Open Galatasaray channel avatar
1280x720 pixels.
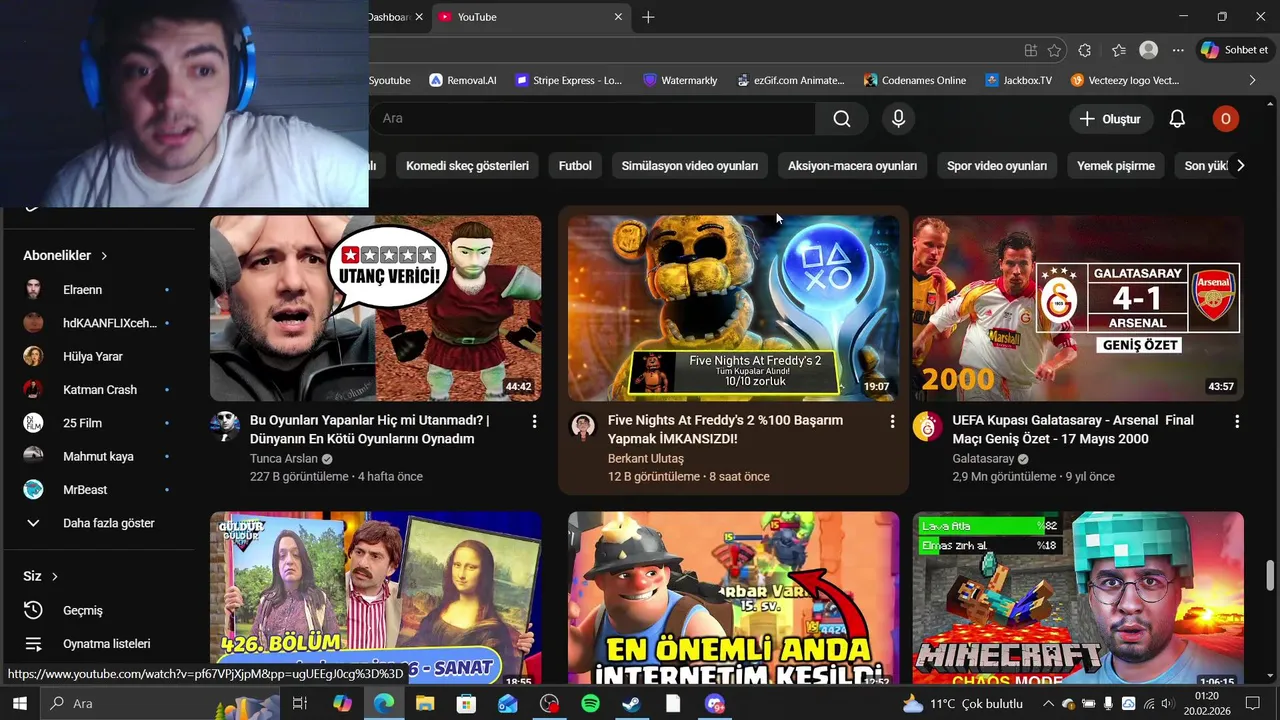[x=928, y=427]
